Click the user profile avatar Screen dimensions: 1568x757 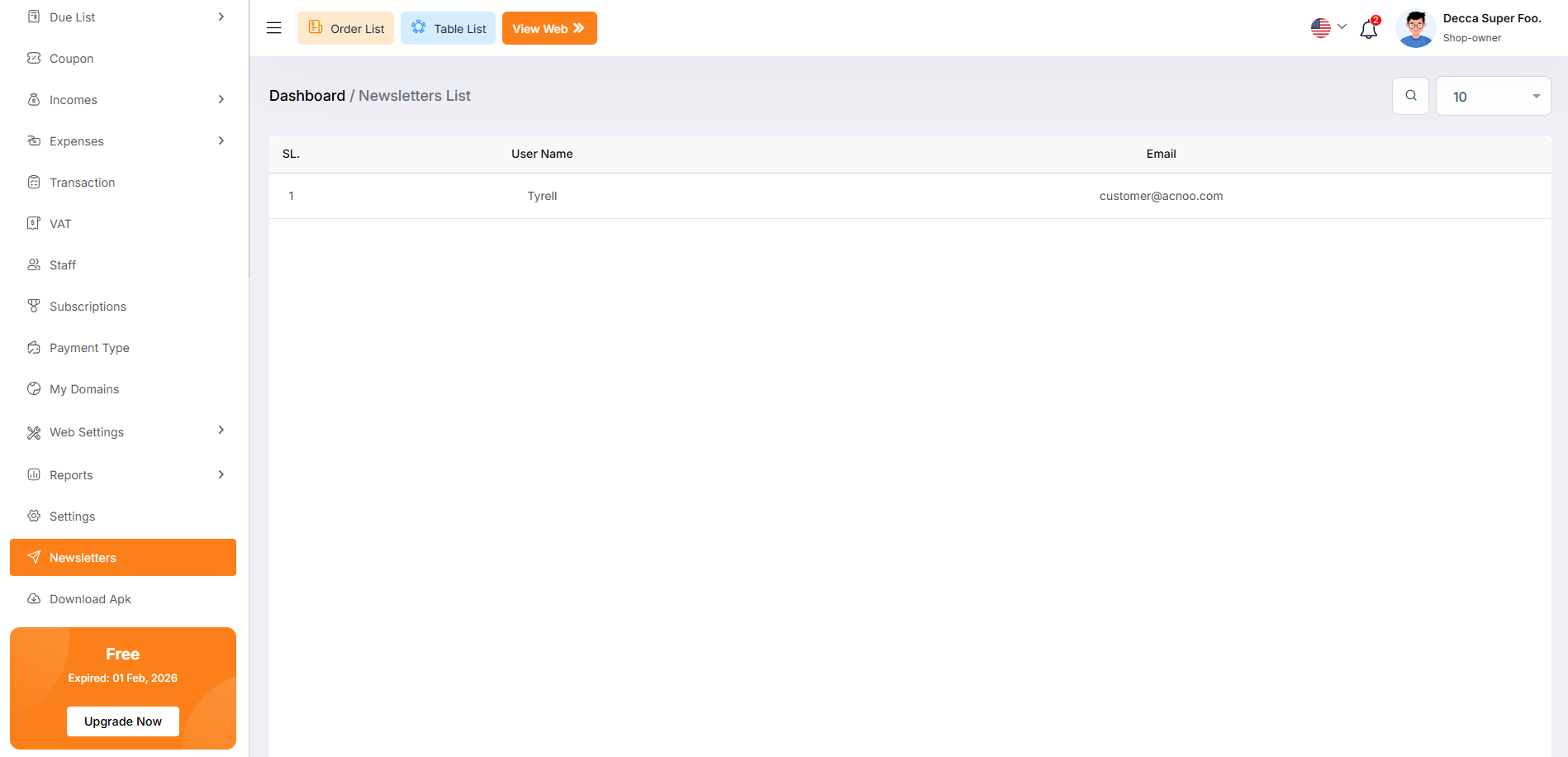(1415, 28)
